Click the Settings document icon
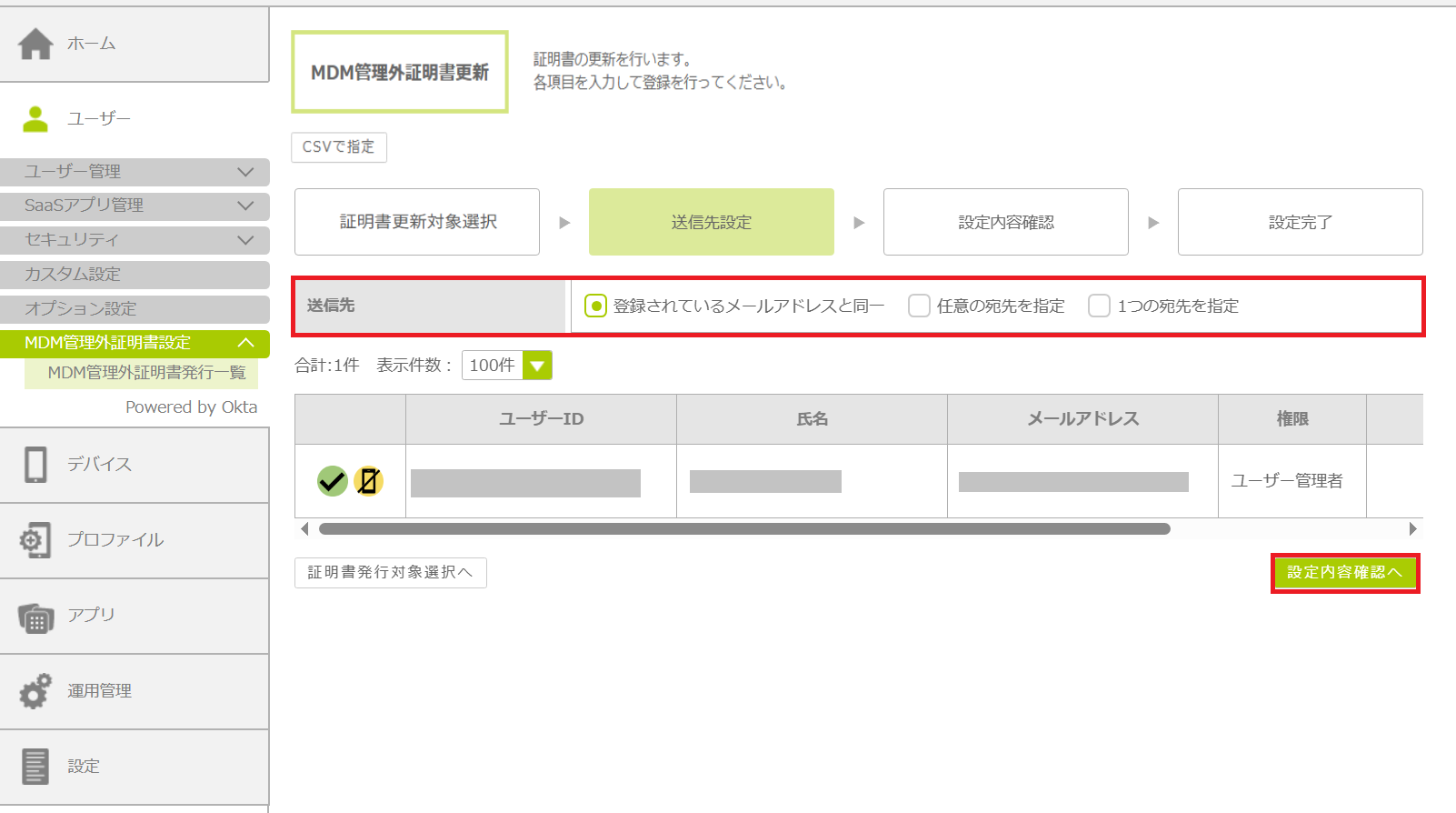Viewport: 1456px width, 813px height. (35, 767)
